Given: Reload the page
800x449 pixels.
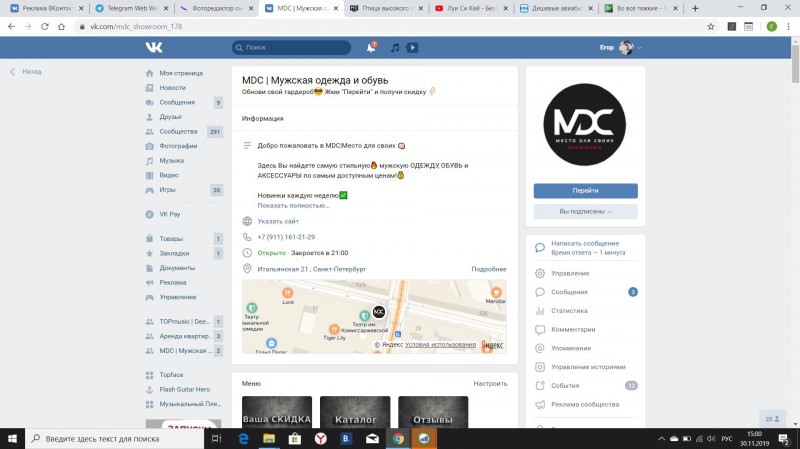Looking at the screenshot, I should [45, 27].
